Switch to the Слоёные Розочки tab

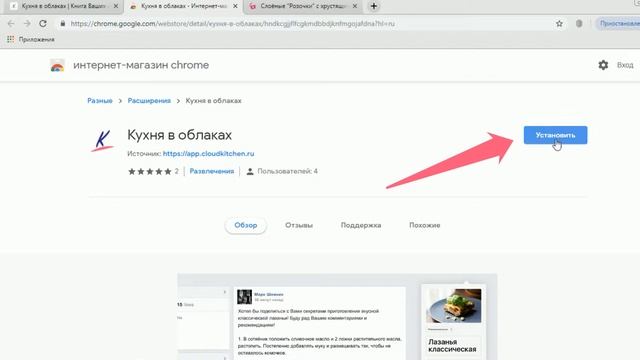pyautogui.click(x=303, y=6)
